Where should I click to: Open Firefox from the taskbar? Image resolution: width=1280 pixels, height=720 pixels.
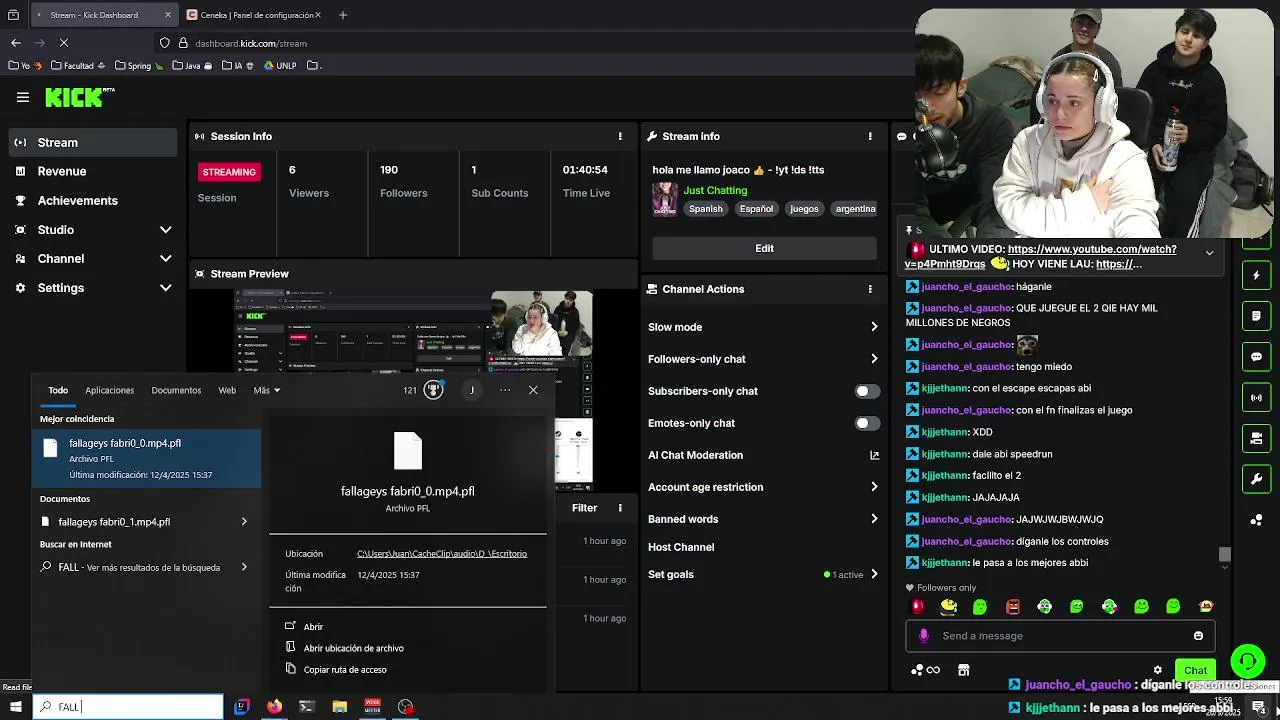click(274, 706)
